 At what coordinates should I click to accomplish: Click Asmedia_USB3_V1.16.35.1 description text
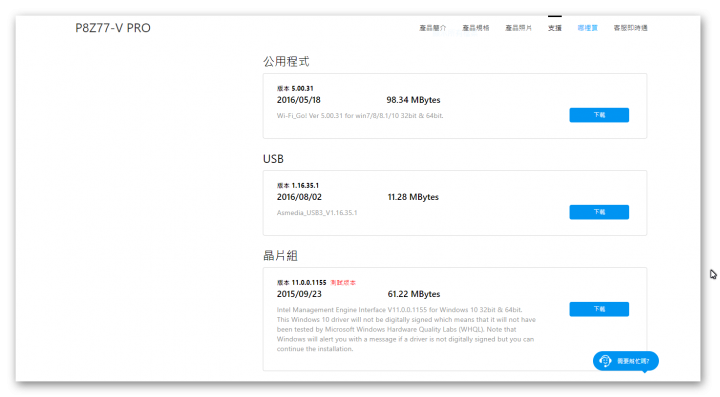click(317, 212)
